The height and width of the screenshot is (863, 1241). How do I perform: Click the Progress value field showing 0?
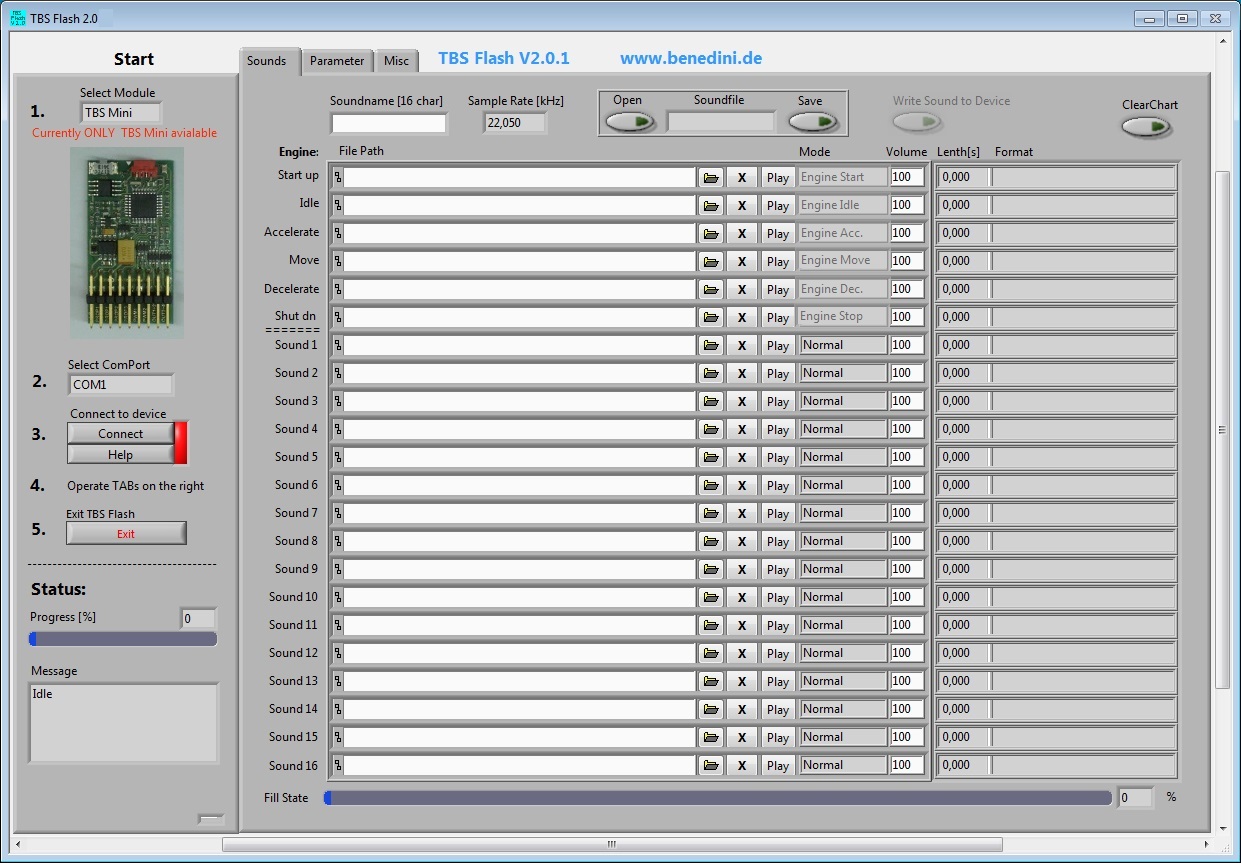(198, 618)
